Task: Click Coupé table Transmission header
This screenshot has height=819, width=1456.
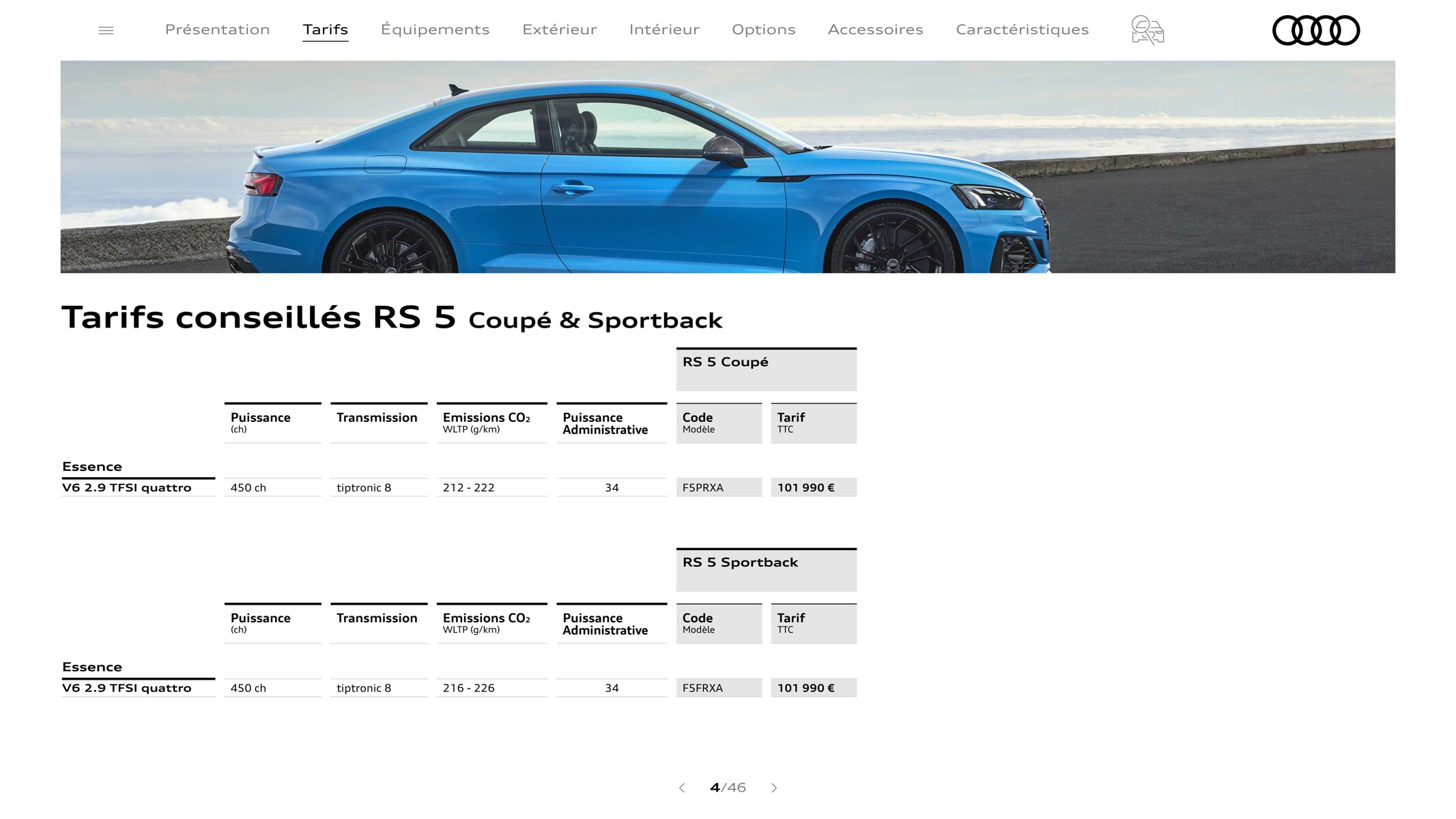Action: click(x=379, y=423)
